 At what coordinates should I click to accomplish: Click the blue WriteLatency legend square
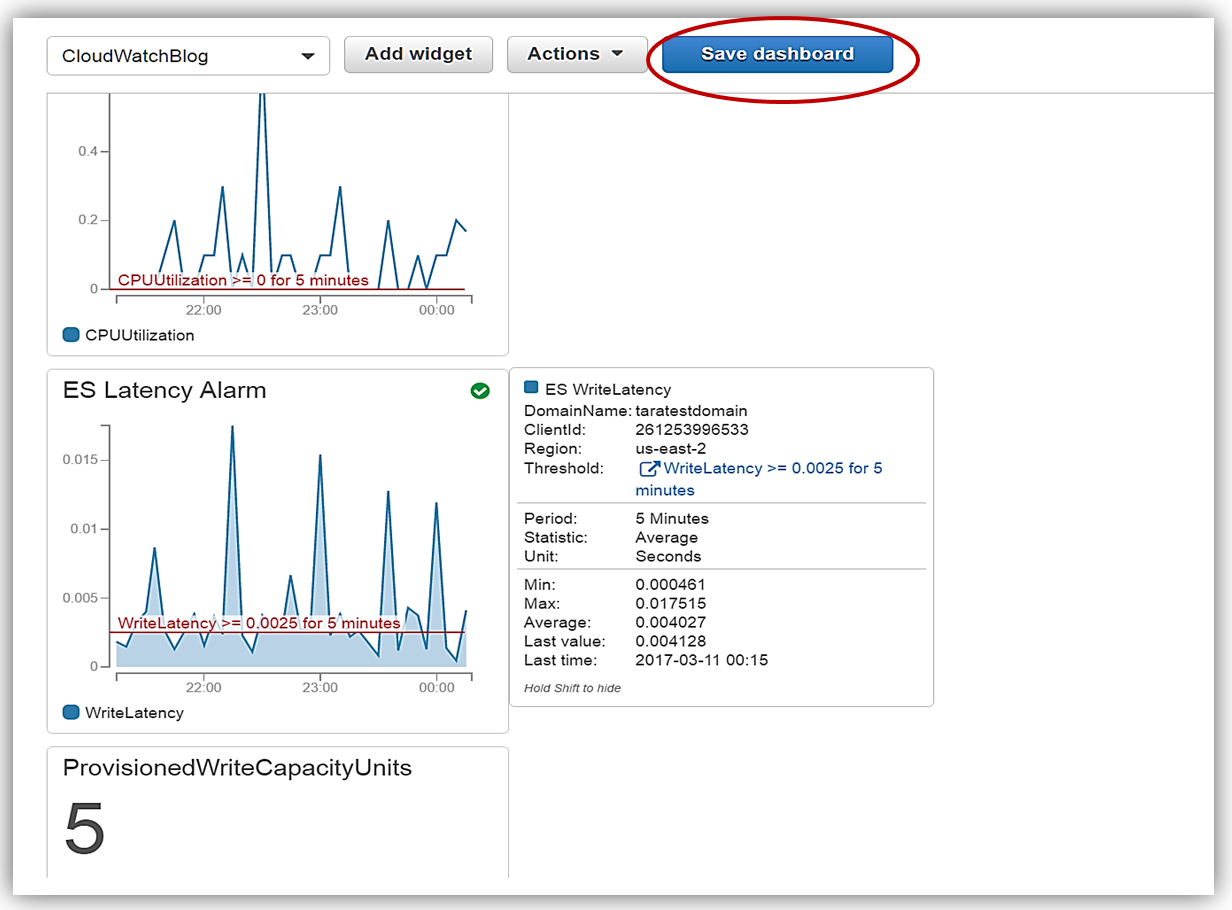(71, 713)
